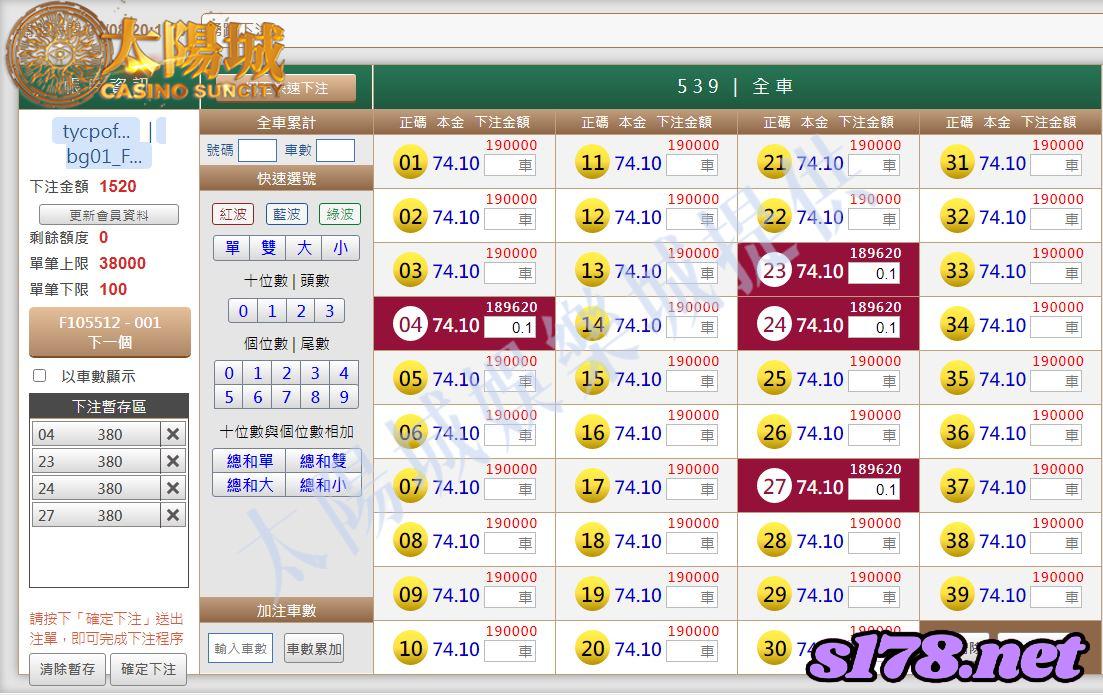
Task: Select ball number 33
Action: 957,271
